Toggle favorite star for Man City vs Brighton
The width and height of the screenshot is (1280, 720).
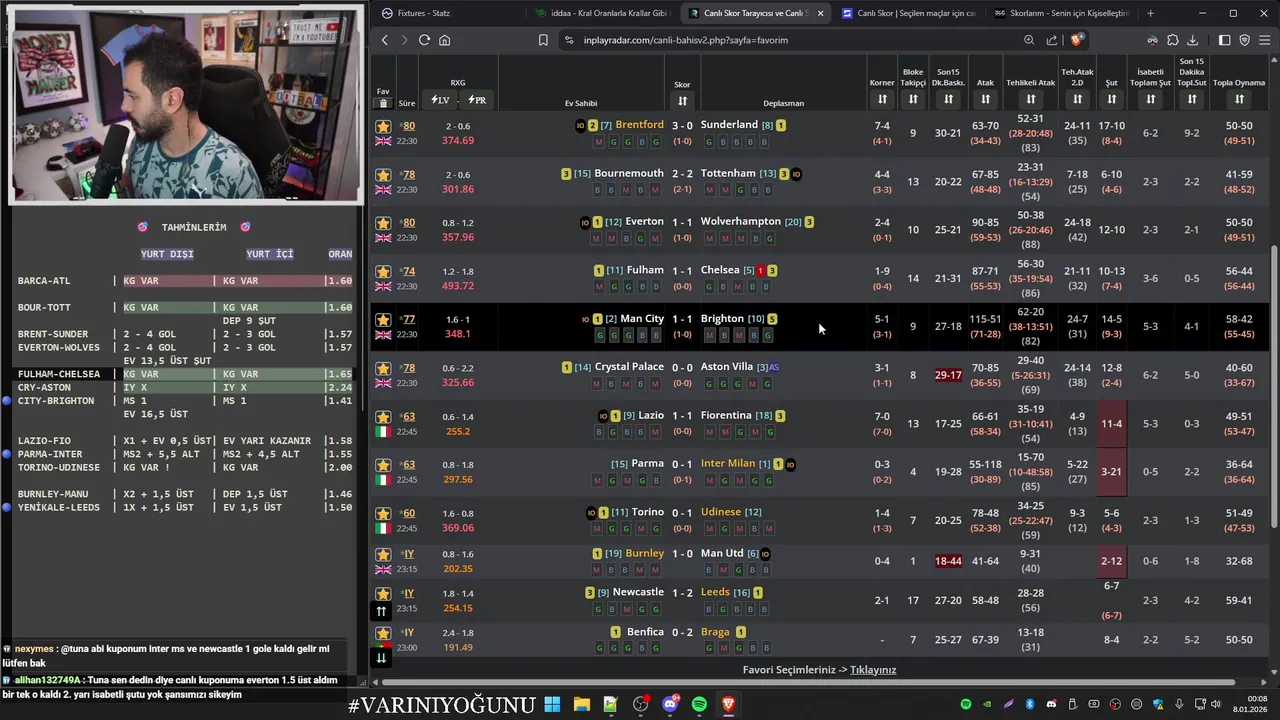pyautogui.click(x=383, y=320)
